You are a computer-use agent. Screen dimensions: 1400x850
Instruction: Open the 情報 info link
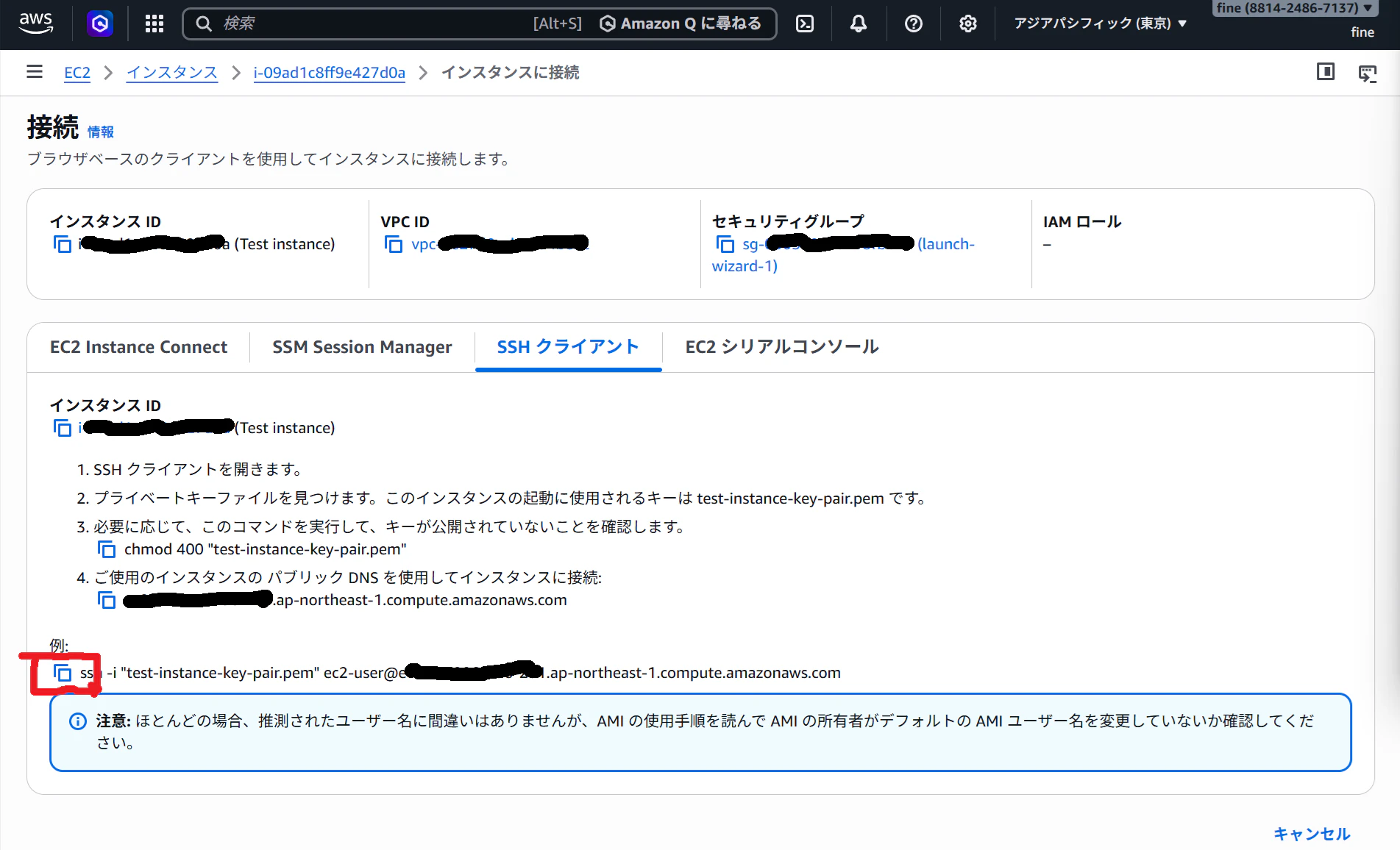[101, 132]
